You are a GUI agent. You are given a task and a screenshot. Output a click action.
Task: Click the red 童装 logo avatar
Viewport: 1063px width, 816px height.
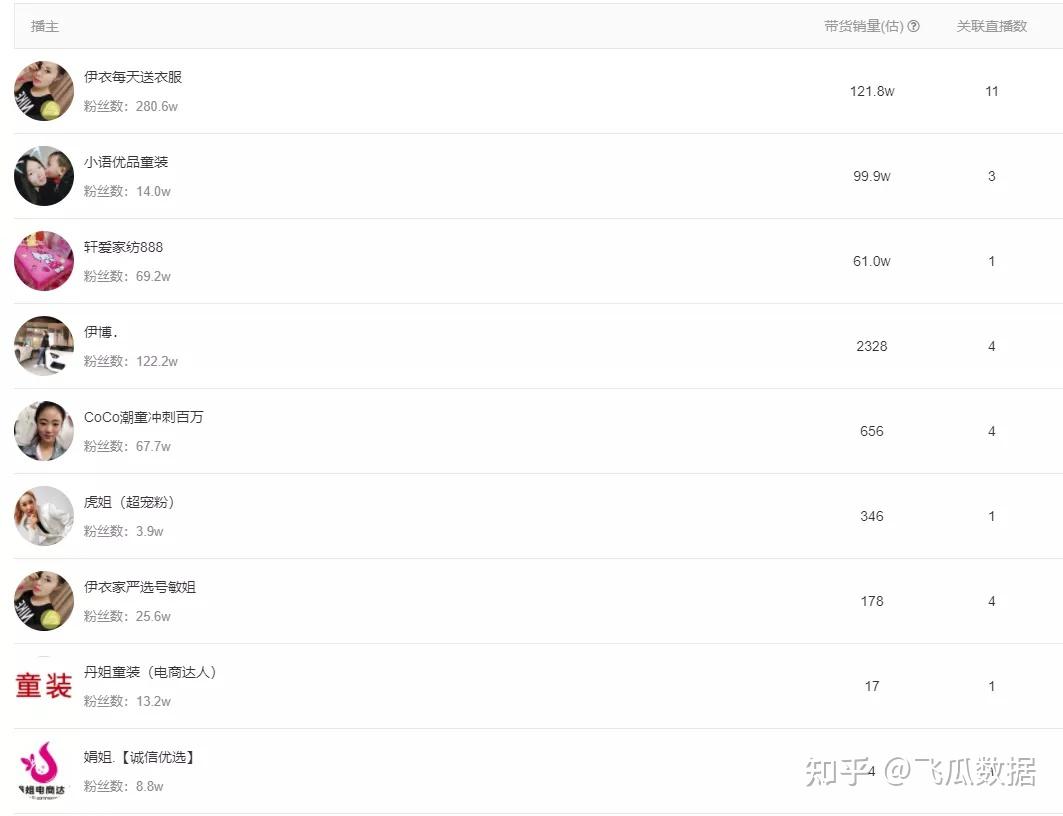tap(44, 686)
